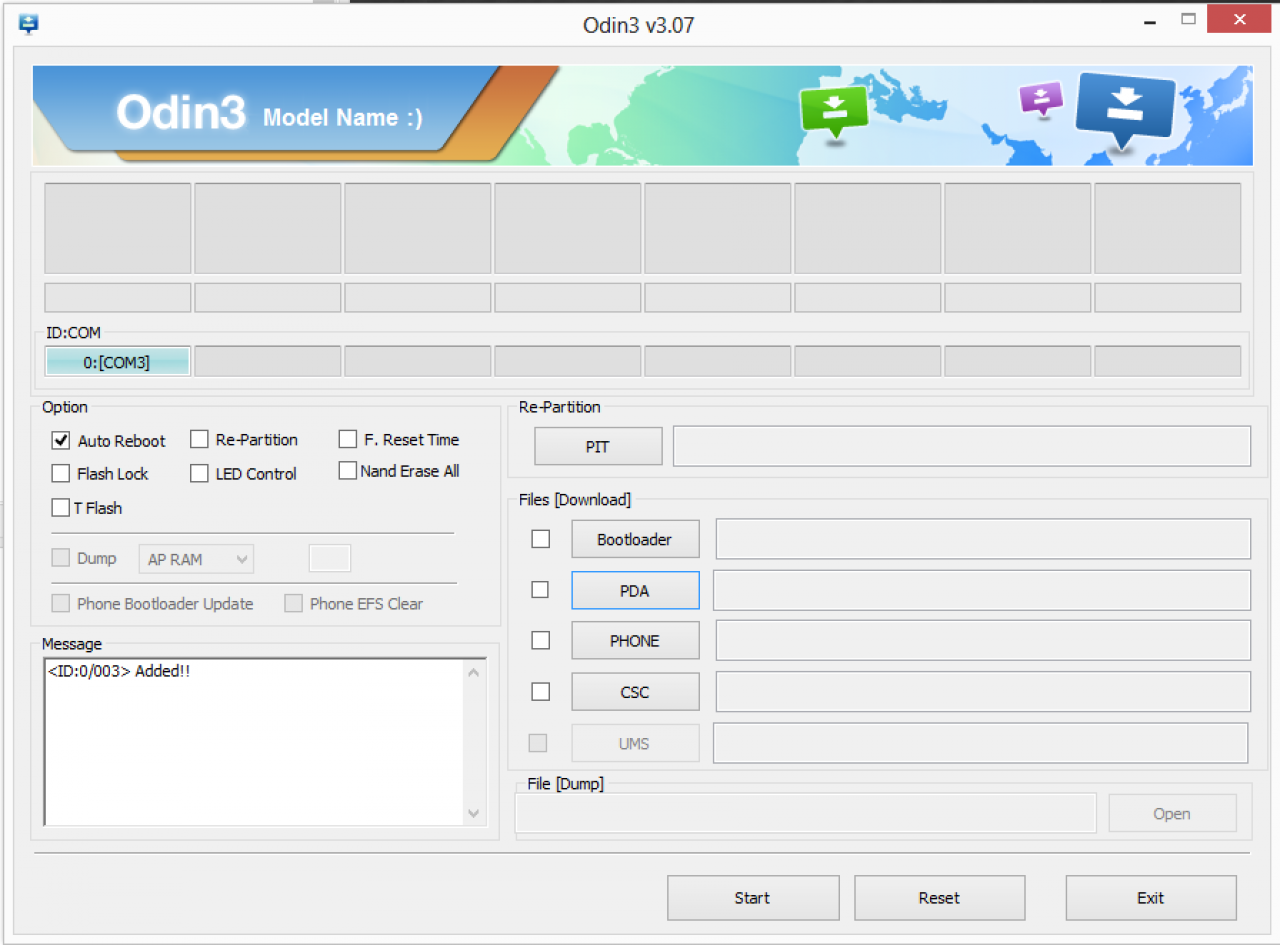Click the '<ID:0/003> Added!!' message text
Viewport: 1280px width, 945px height.
(x=119, y=671)
